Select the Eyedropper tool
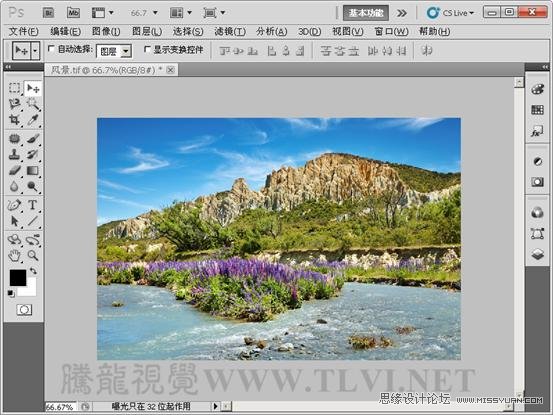The image size is (553, 415). point(32,120)
